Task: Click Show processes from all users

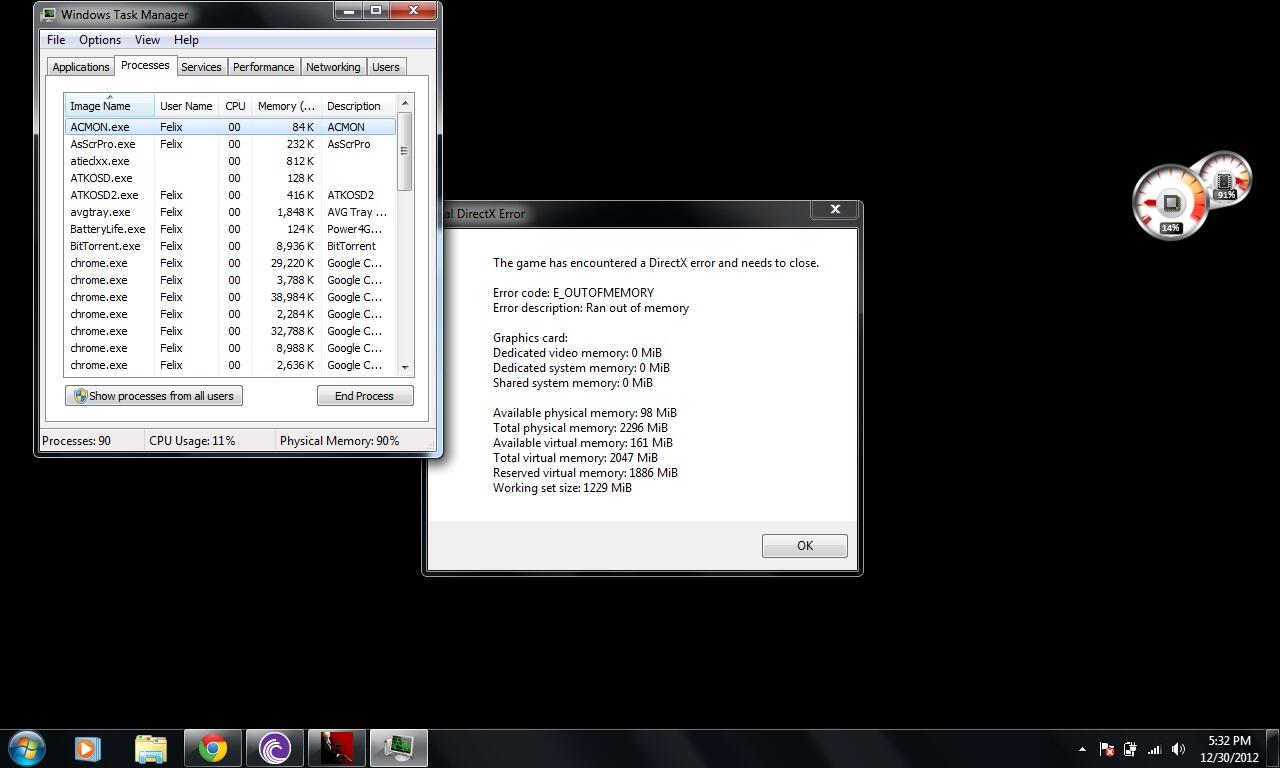Action: click(154, 396)
